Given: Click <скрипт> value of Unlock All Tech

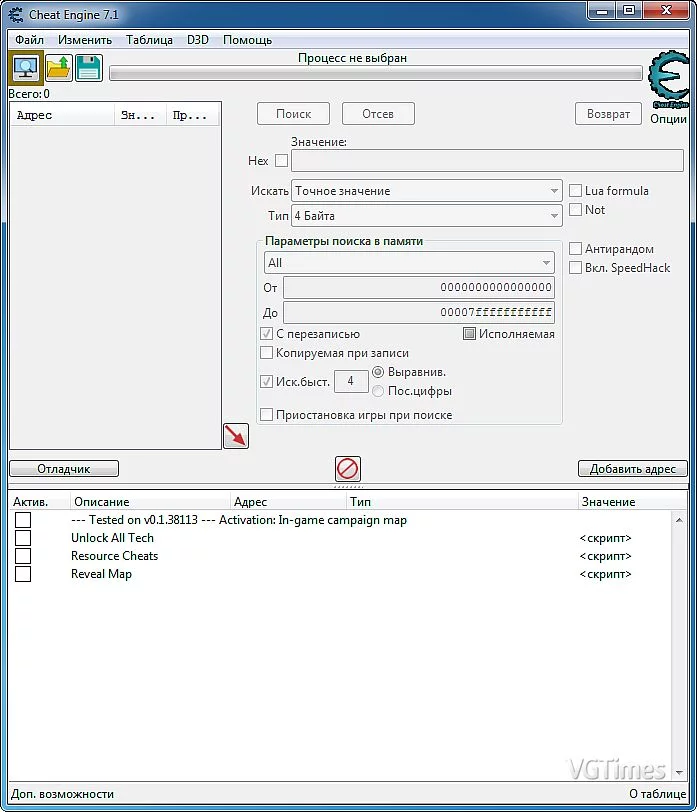Looking at the screenshot, I should point(605,538).
